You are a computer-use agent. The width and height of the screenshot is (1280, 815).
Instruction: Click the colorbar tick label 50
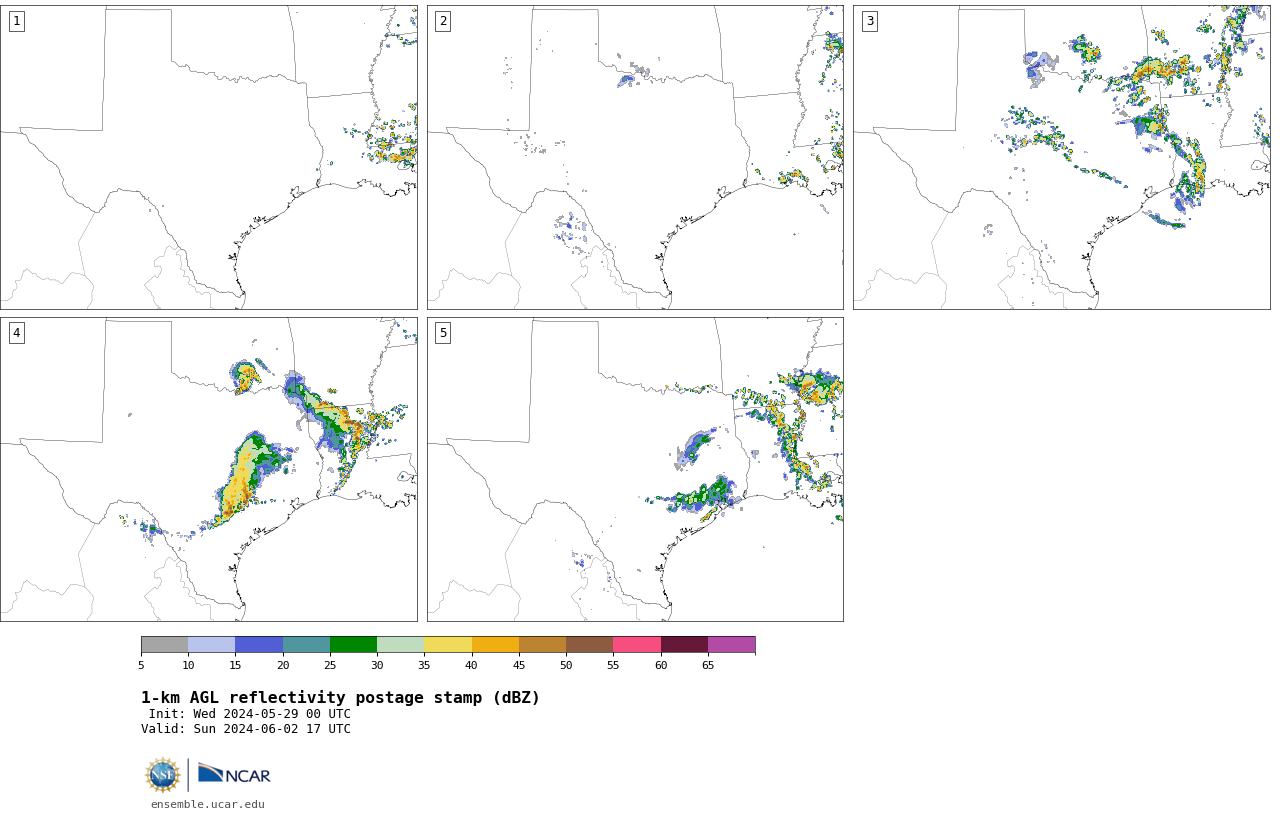pyautogui.click(x=566, y=665)
